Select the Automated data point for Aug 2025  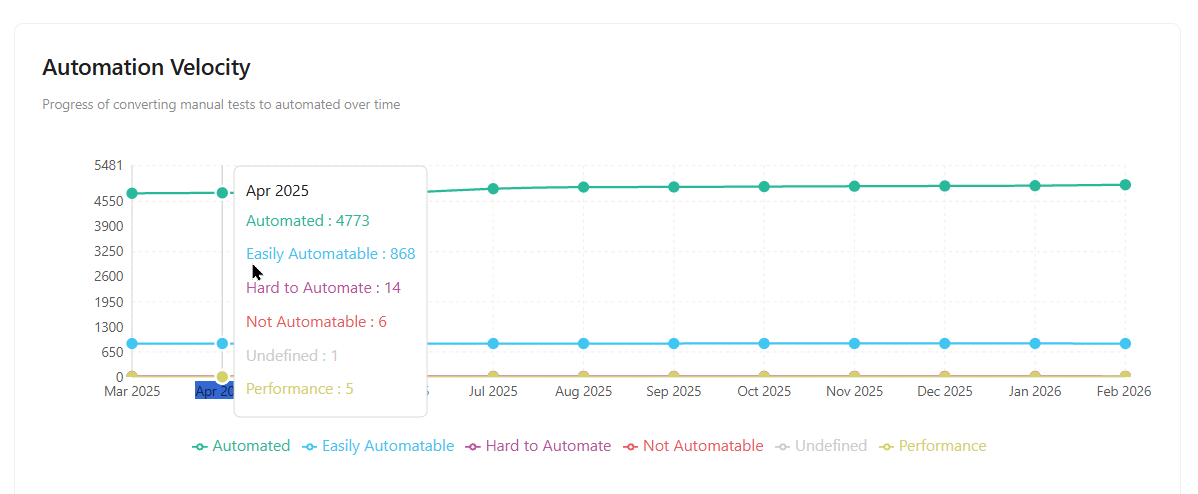click(x=583, y=187)
